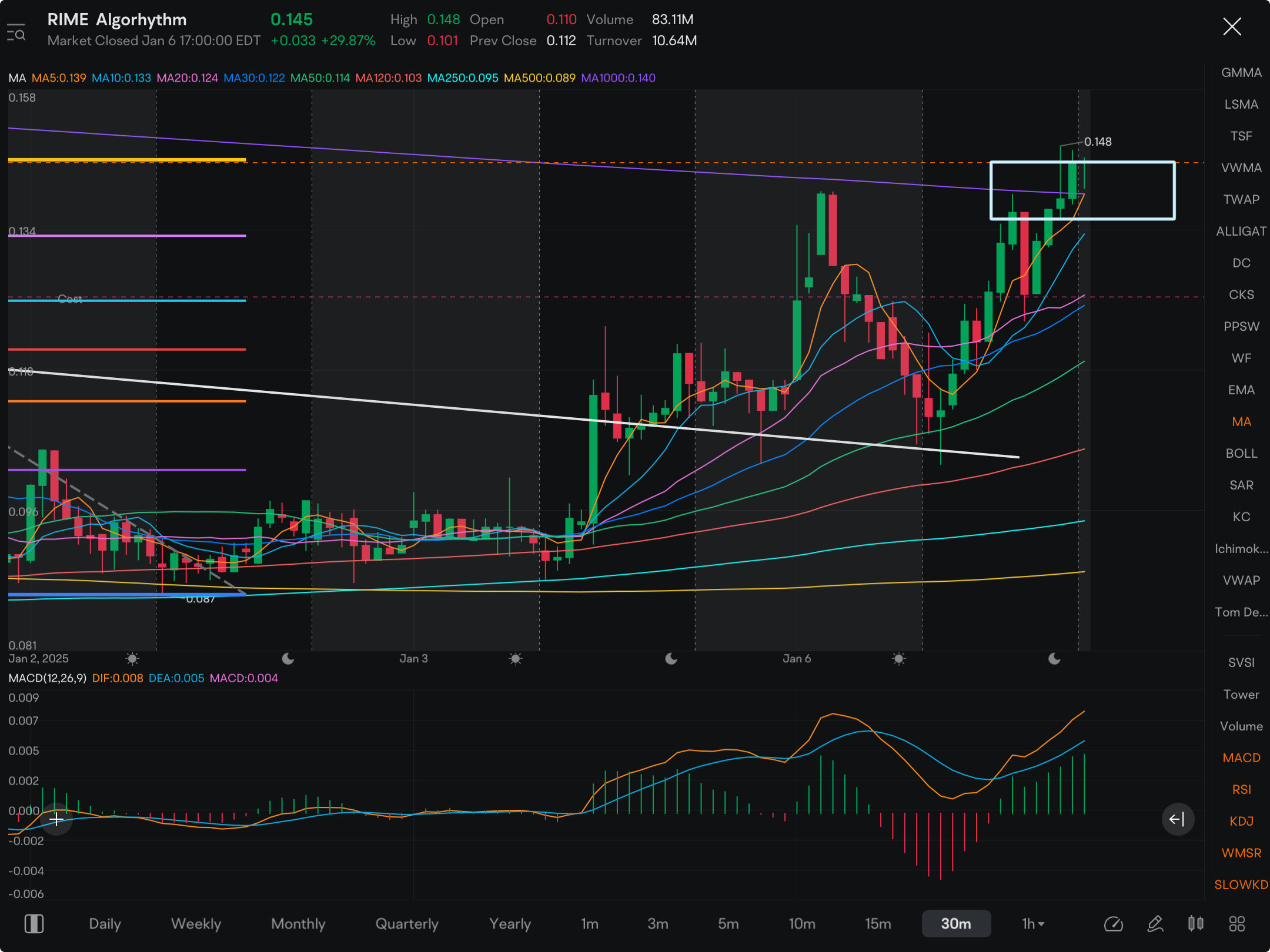Enable the Ichimoku indicator

click(1241, 549)
